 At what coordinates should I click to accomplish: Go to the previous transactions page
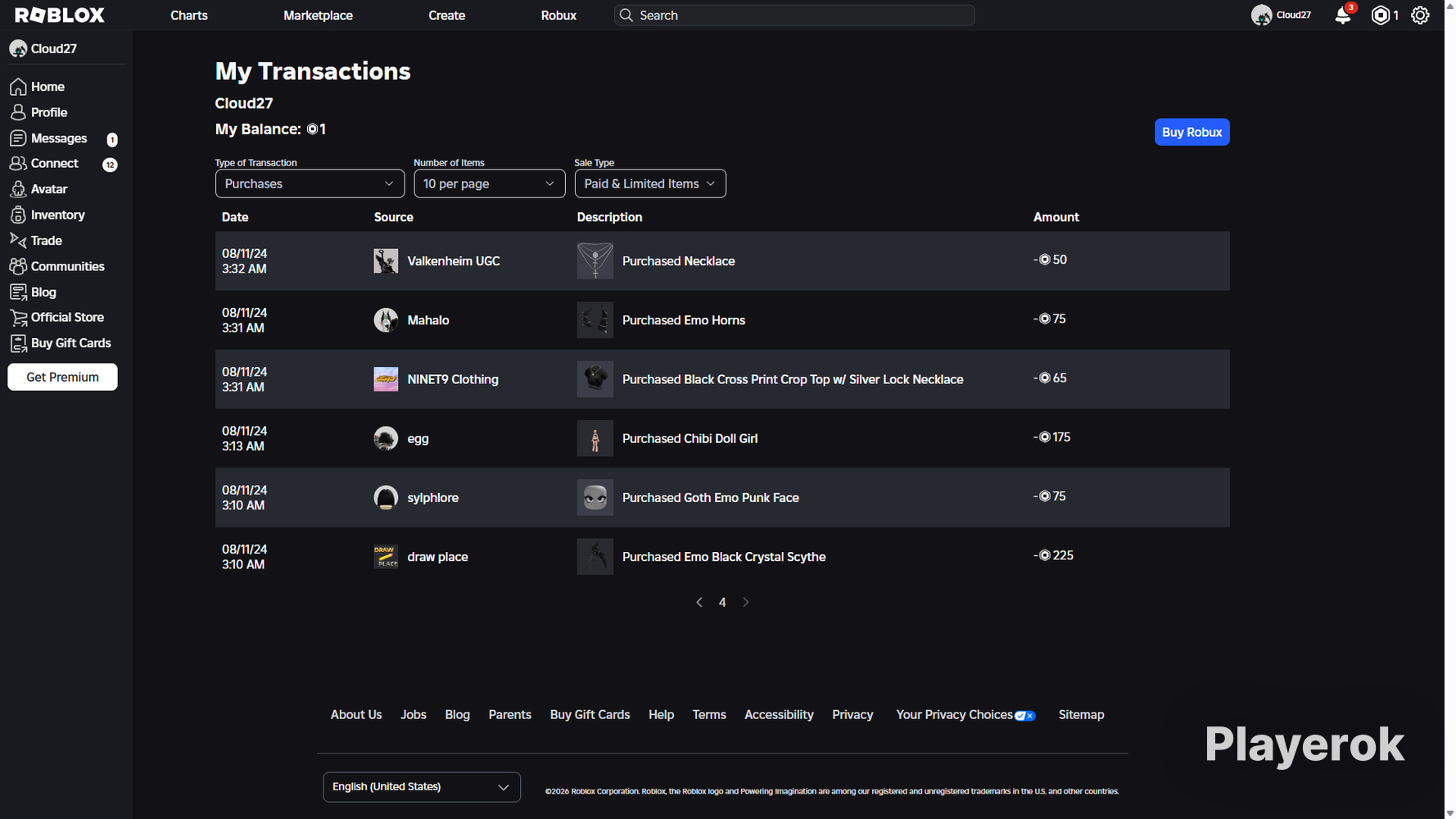[x=699, y=603]
